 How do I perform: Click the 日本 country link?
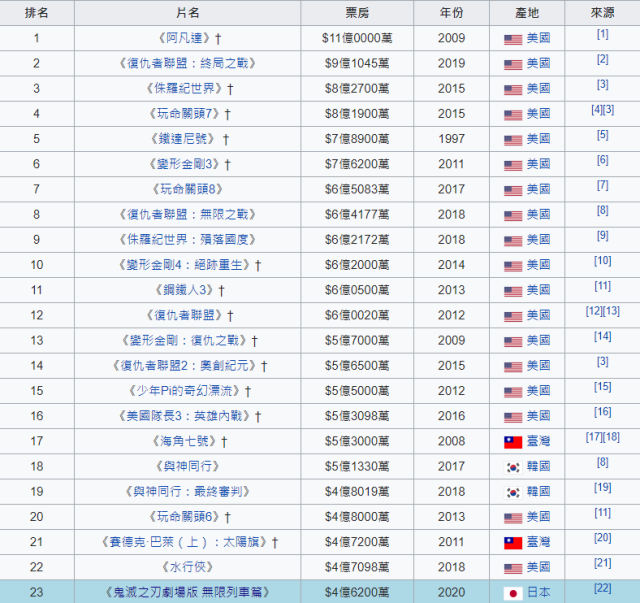click(538, 592)
